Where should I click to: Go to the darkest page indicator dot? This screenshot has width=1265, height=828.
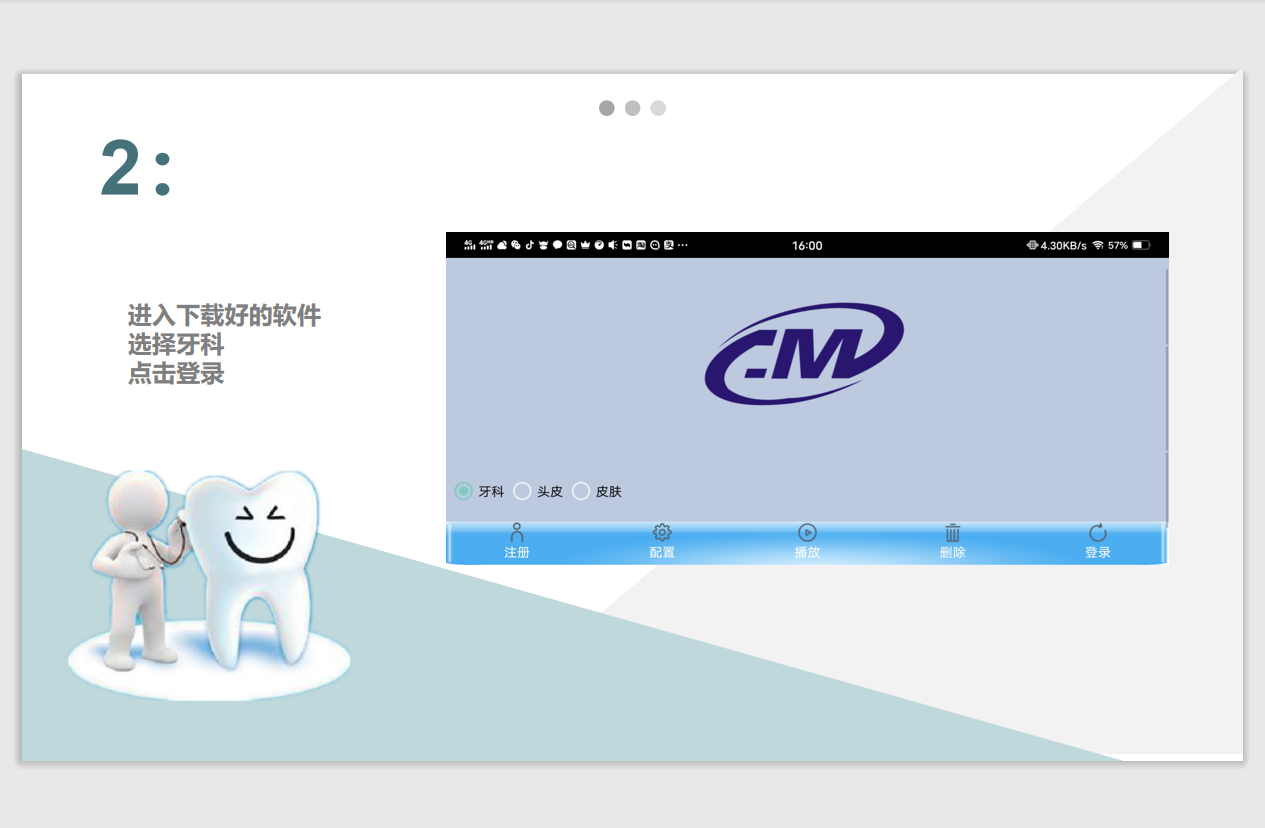(x=607, y=108)
